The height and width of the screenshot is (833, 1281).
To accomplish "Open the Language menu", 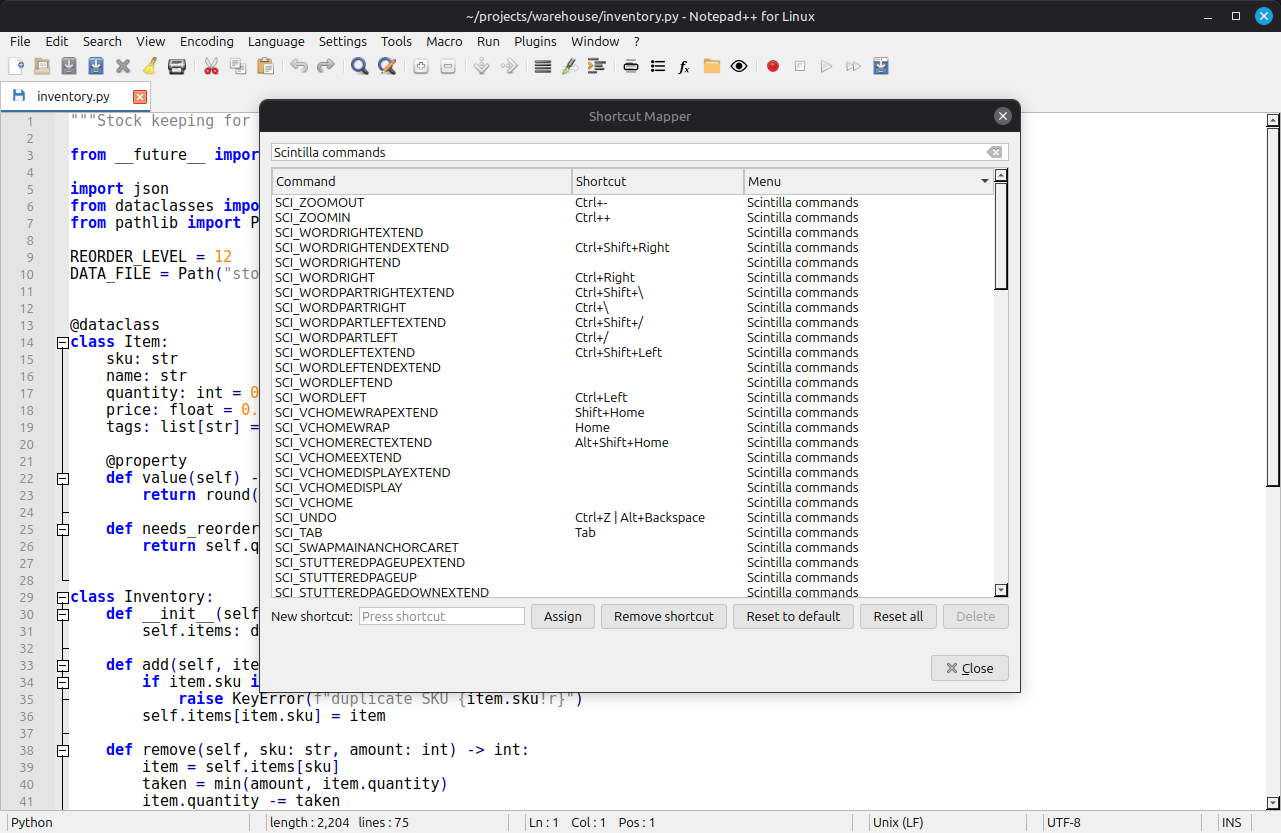I will click(276, 41).
